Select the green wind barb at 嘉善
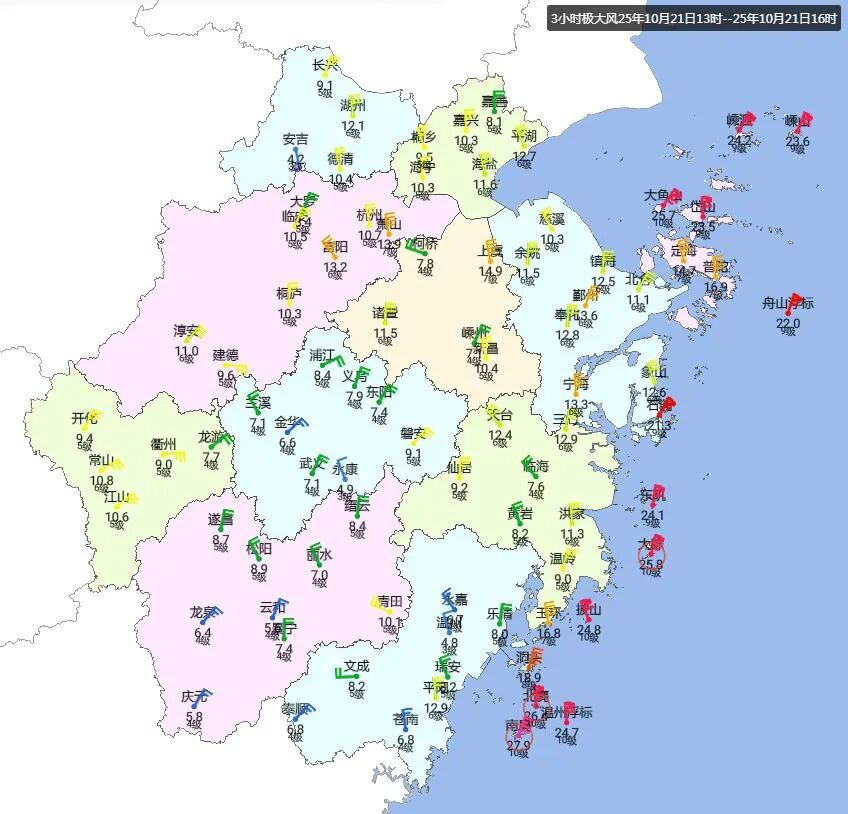The height and width of the screenshot is (814, 848). tap(497, 100)
